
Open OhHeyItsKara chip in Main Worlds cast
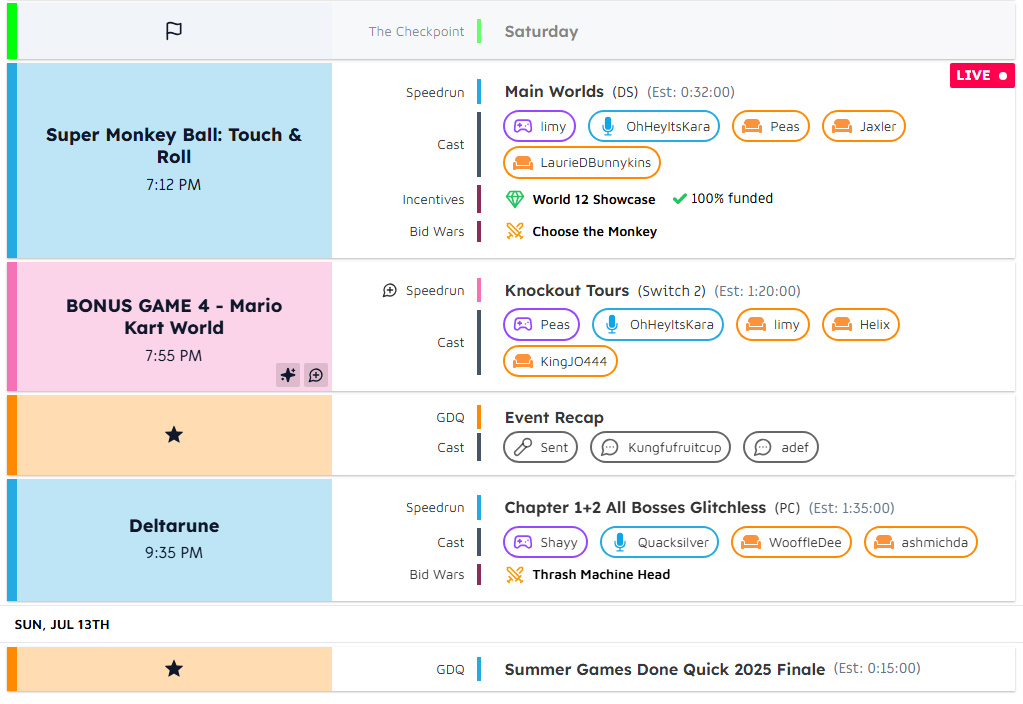[654, 126]
